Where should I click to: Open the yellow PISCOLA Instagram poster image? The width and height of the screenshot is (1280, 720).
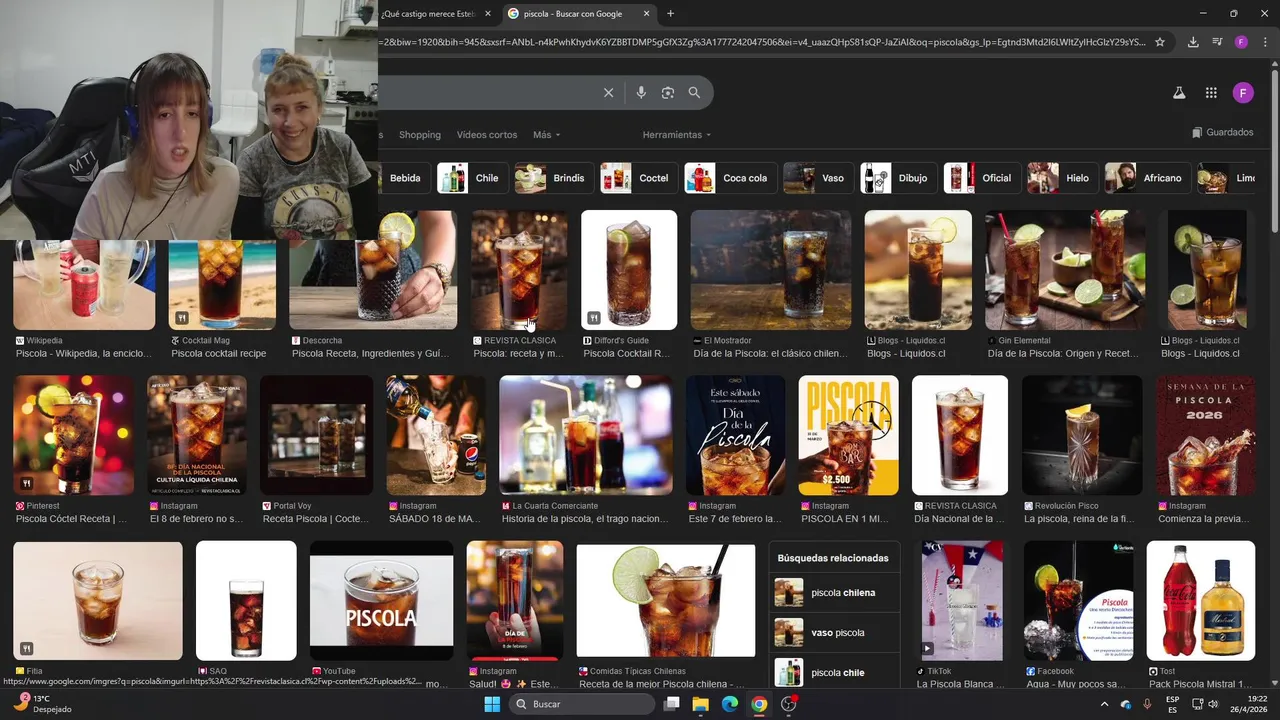pyautogui.click(x=849, y=435)
